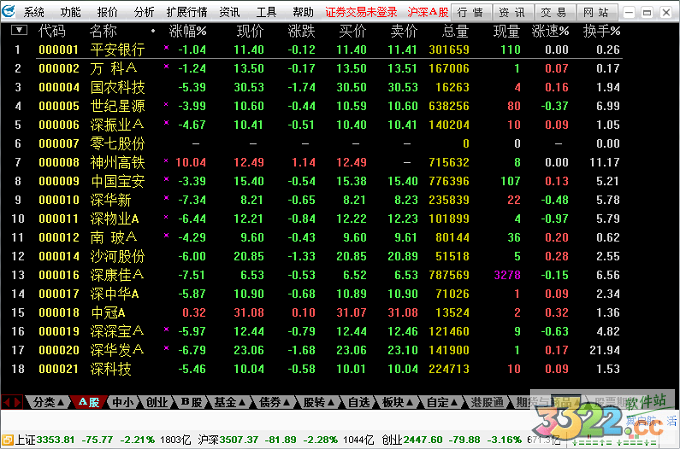Select stock row 世纪星源
The height and width of the screenshot is (449, 680).
point(317,106)
